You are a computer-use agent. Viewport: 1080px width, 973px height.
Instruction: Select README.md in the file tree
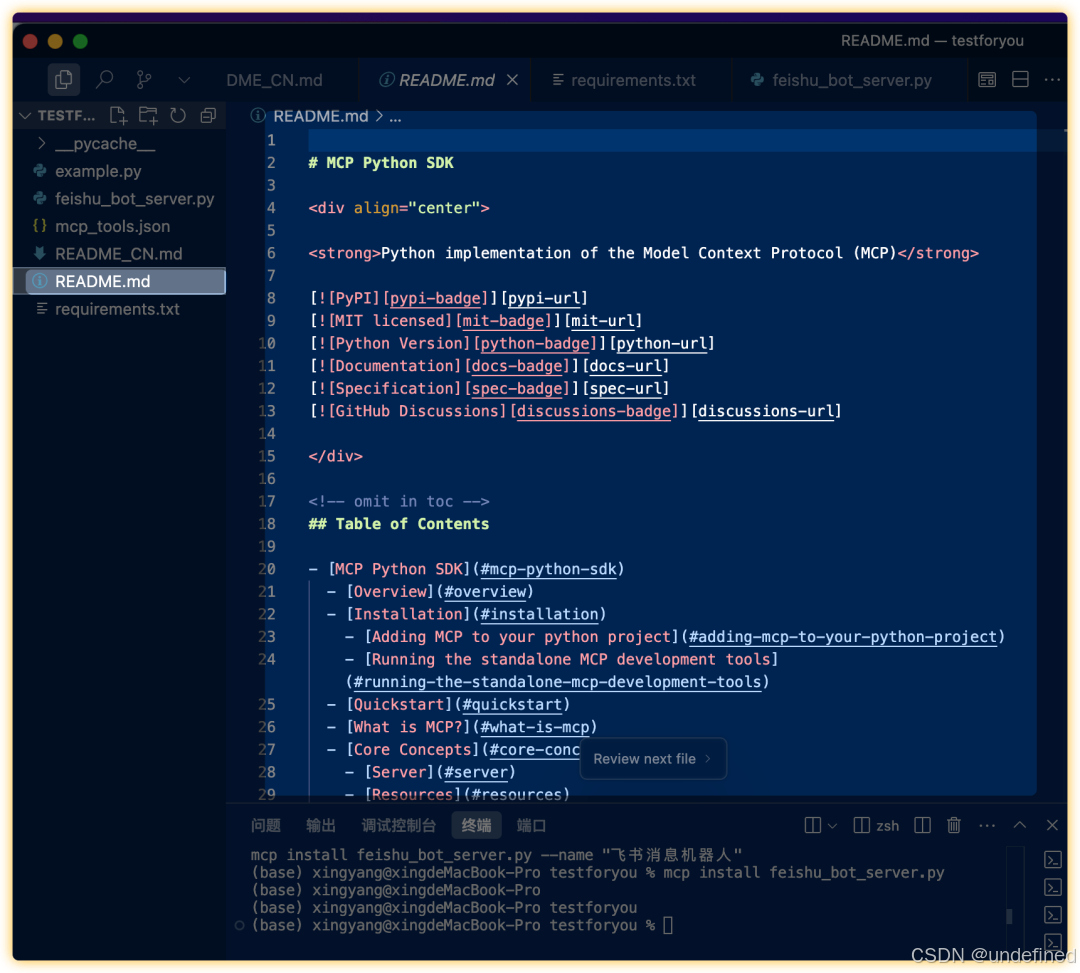pos(119,281)
